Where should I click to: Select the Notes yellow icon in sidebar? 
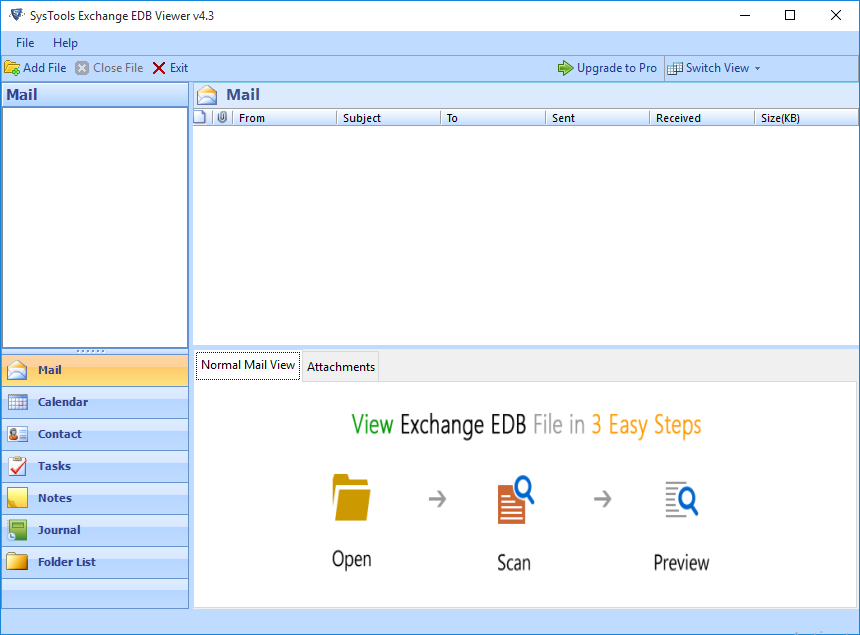[18, 498]
